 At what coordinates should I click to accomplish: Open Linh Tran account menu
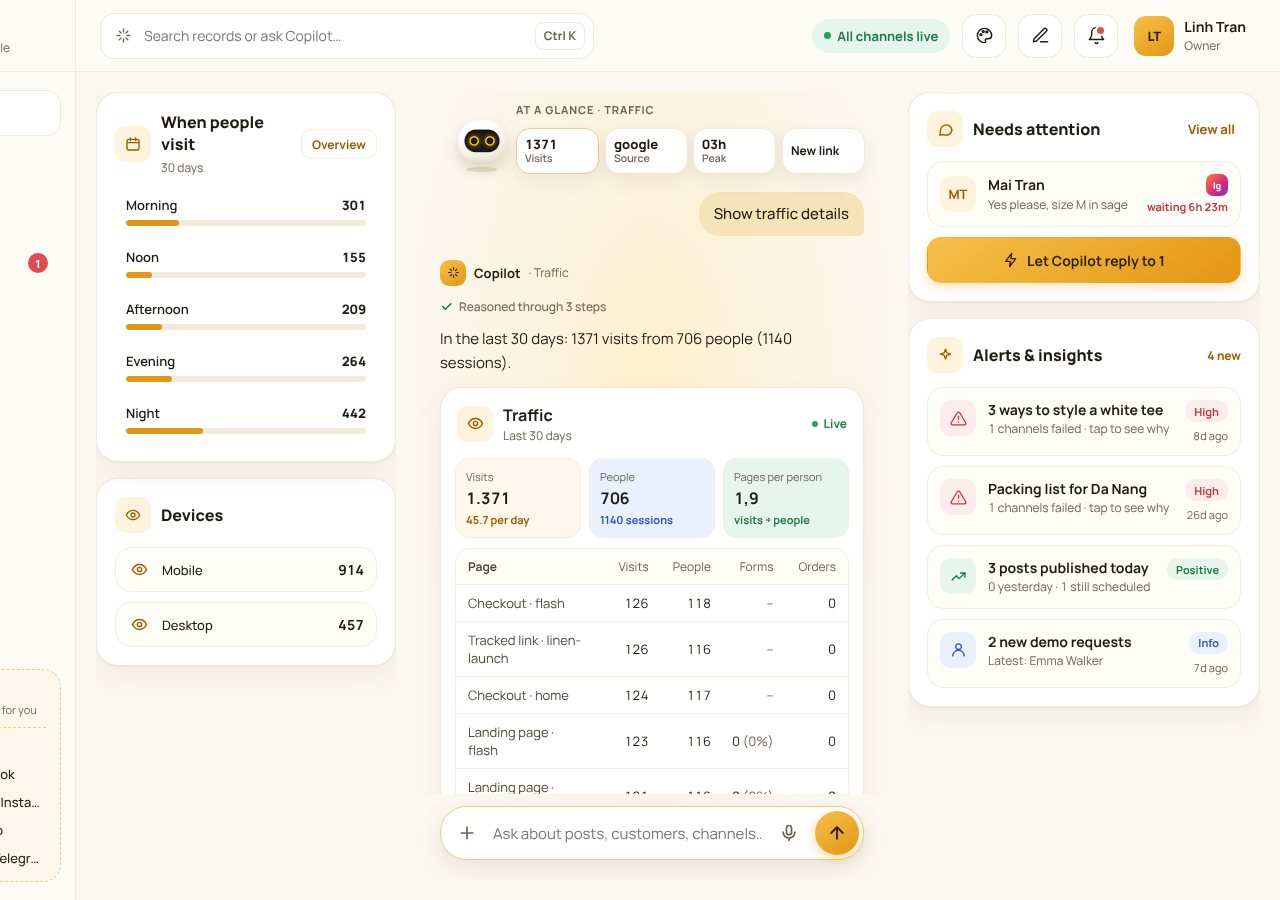[1190, 36]
